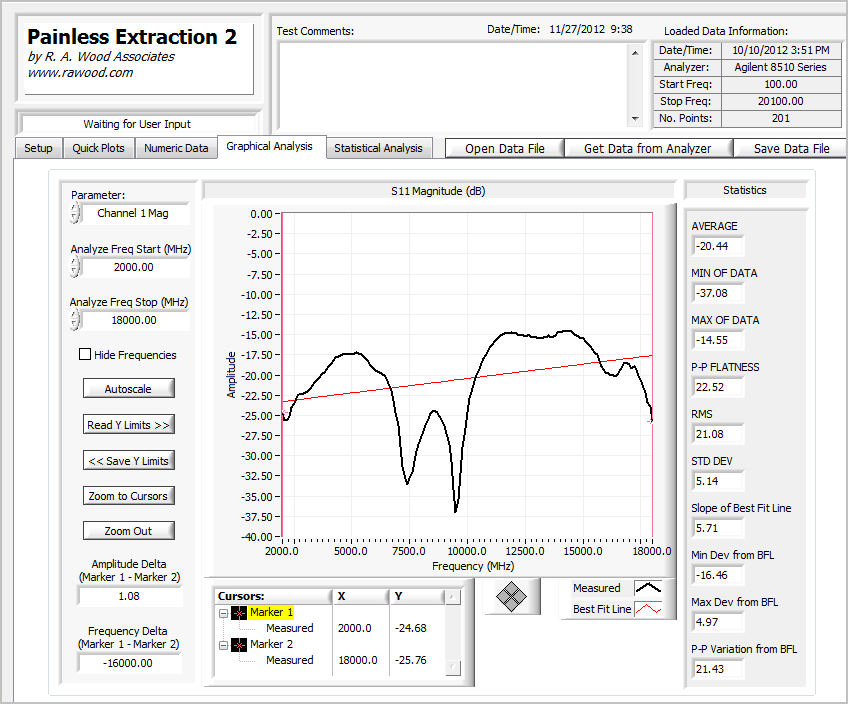848x704 pixels.
Task: Click the Autoscale button
Action: (x=129, y=389)
